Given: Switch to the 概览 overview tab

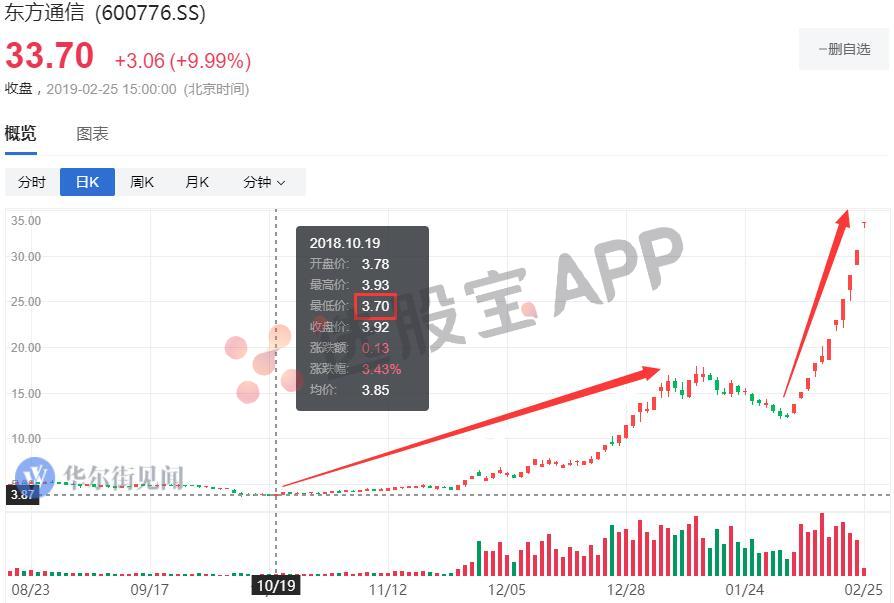Looking at the screenshot, I should click(21, 134).
